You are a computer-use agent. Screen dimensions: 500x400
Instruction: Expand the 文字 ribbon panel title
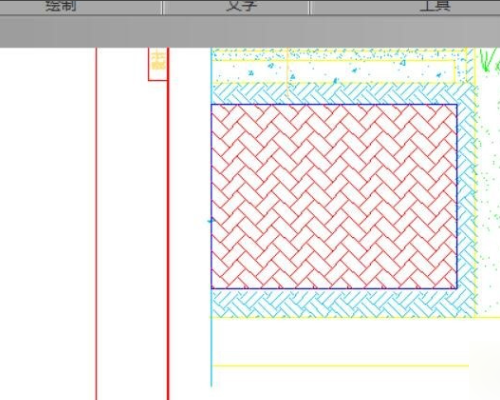[241, 6]
